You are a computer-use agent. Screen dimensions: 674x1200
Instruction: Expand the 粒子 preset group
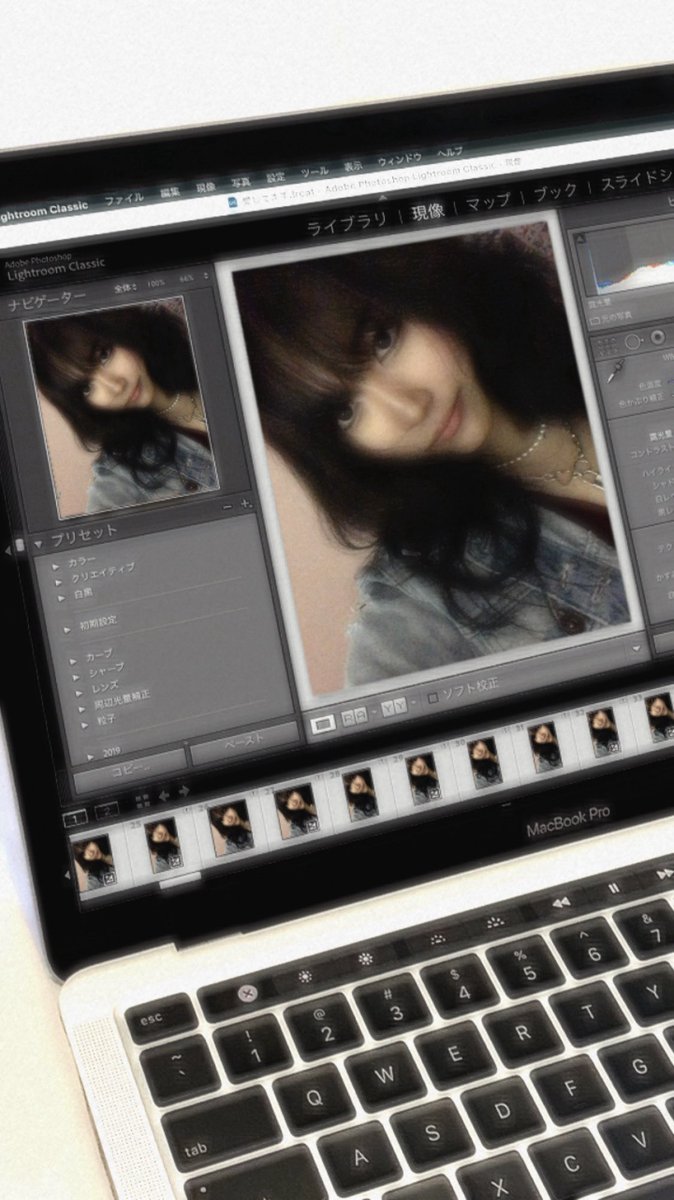86,723
